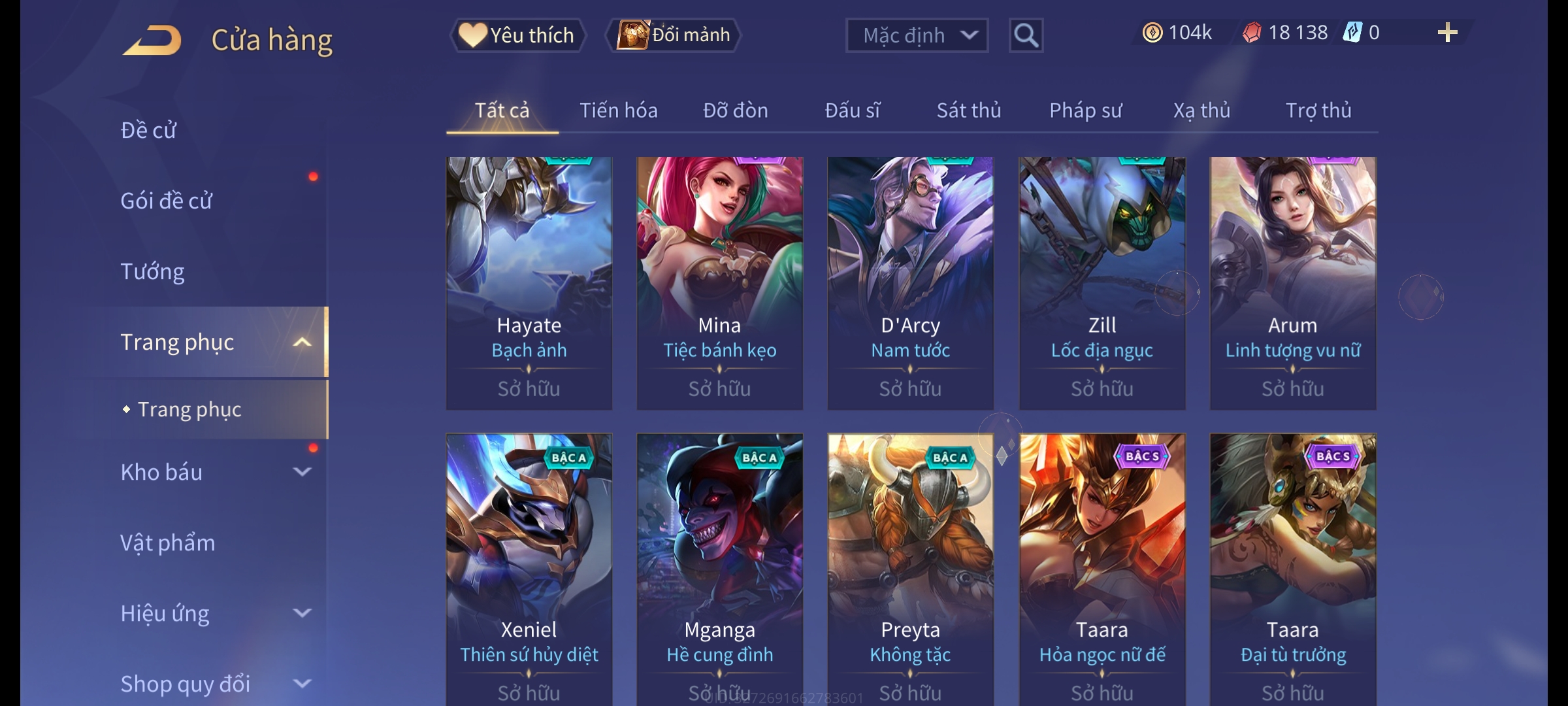1568x706 pixels.
Task: Tap the golden back arrow icon
Action: tap(152, 40)
